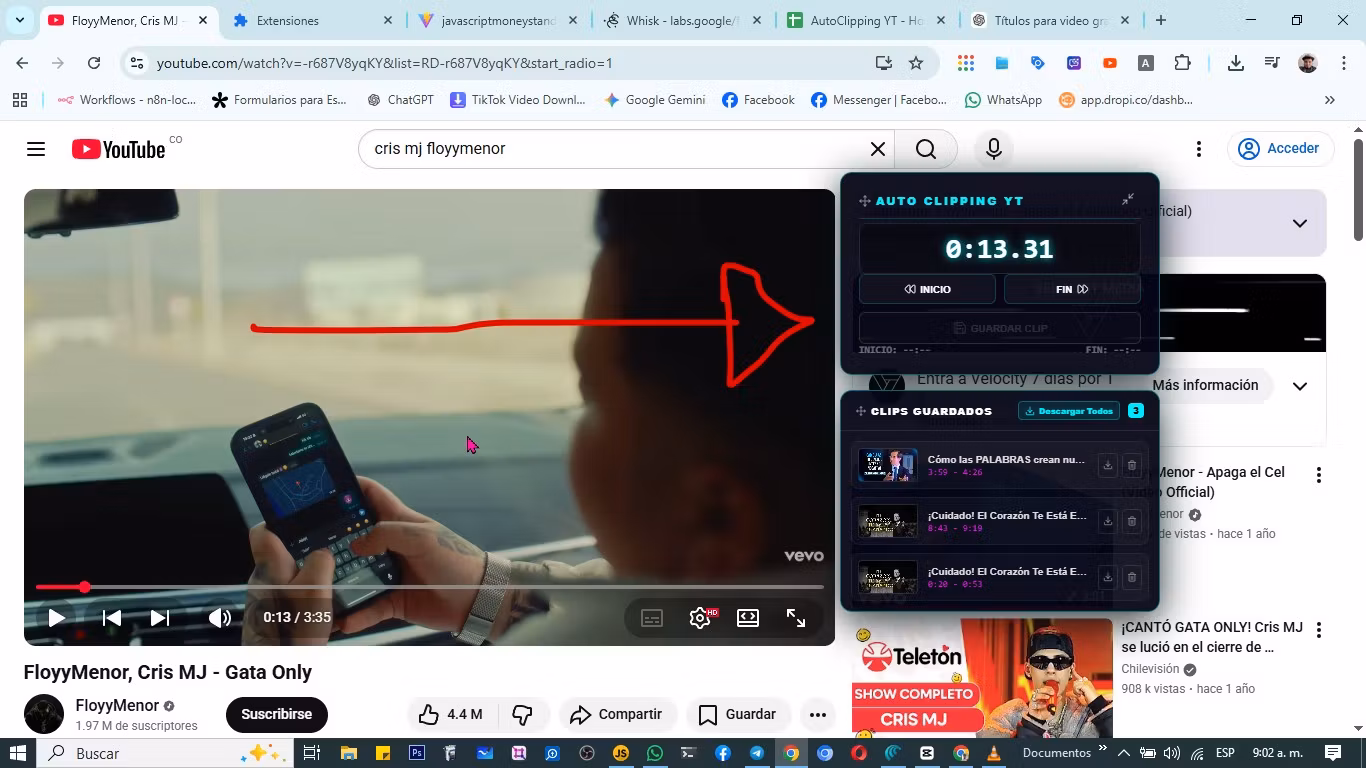
Task: Skip to the next video
Action: point(160,618)
